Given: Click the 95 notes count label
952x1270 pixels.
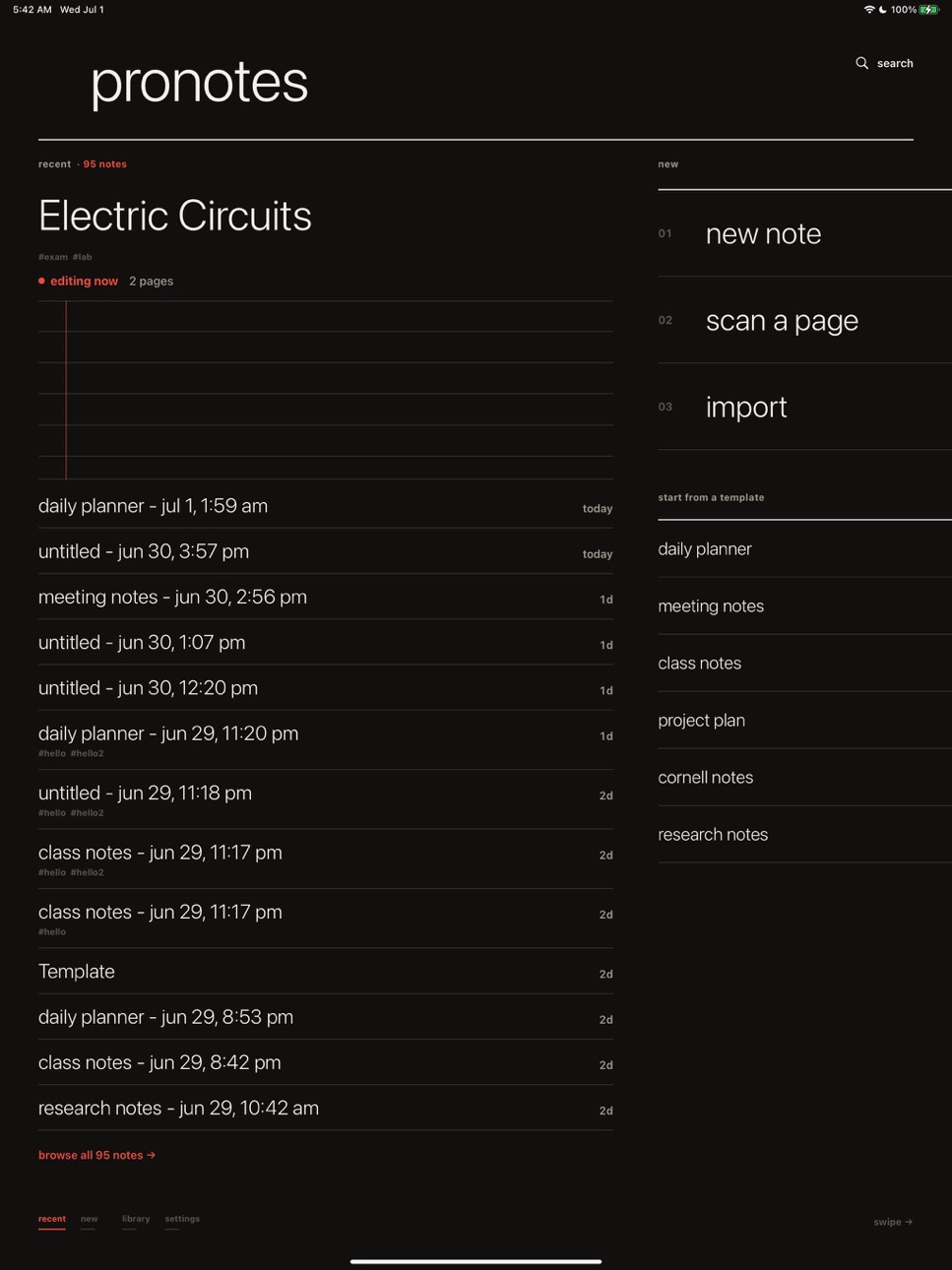Looking at the screenshot, I should coord(104,164).
